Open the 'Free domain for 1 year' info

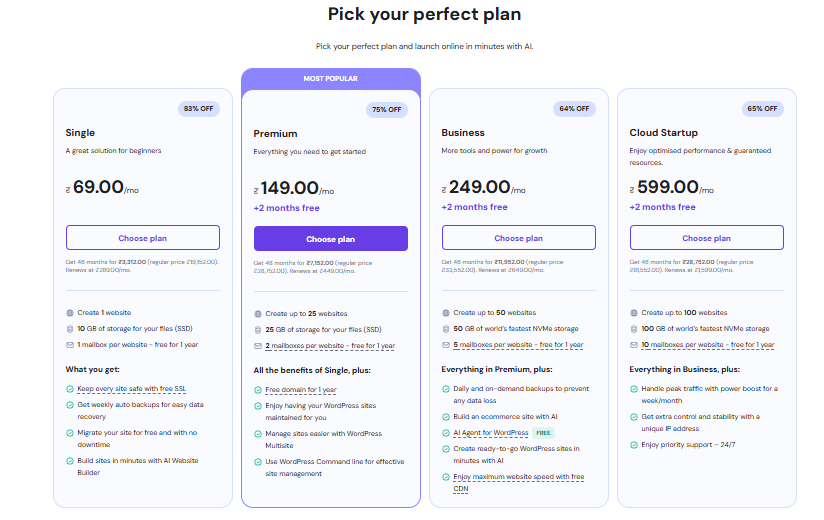[x=301, y=390]
